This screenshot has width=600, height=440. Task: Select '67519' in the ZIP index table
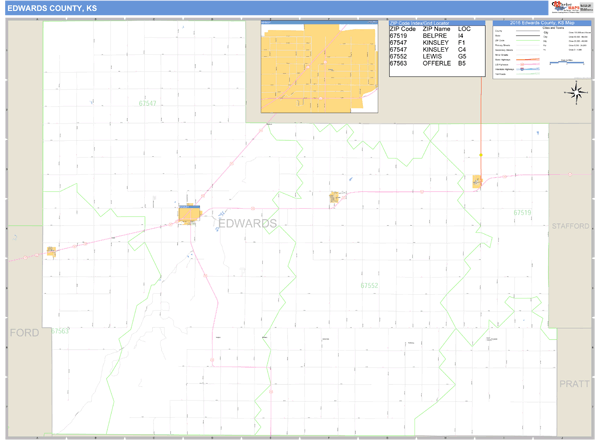(x=398, y=36)
